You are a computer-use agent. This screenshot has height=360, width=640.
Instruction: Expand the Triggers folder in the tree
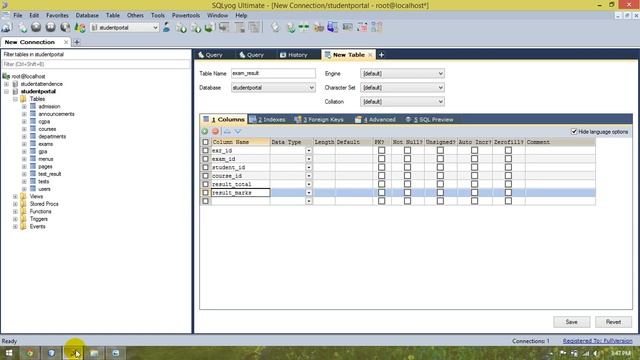15,219
